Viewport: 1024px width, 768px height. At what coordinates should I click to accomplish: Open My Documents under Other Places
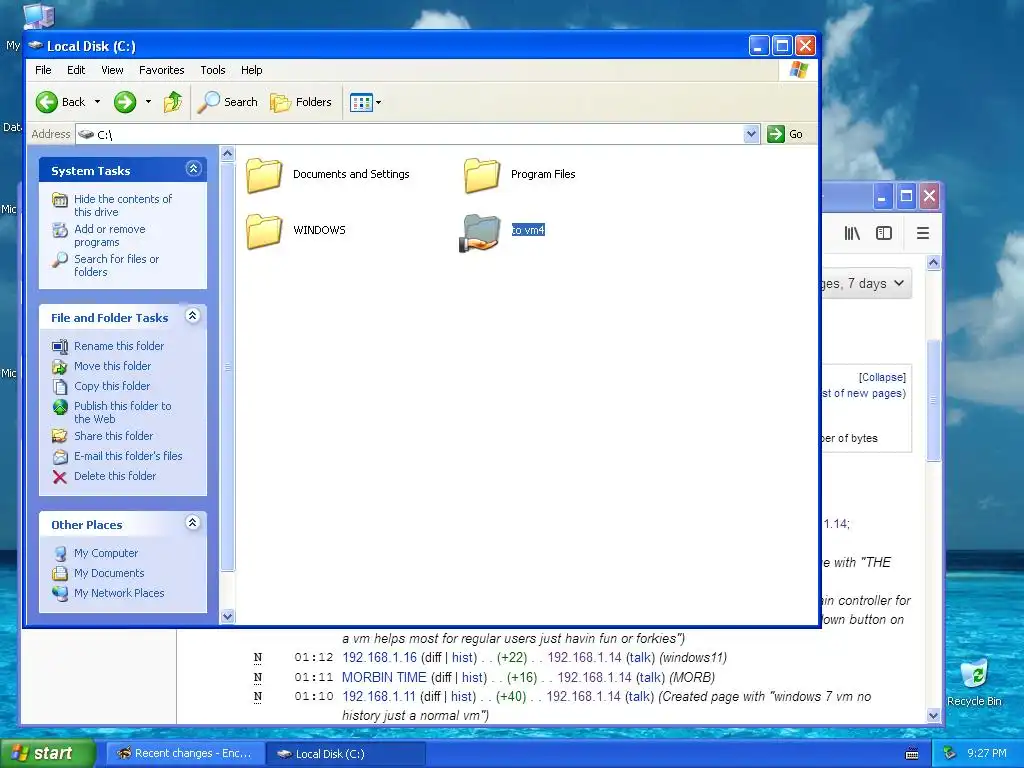pyautogui.click(x=109, y=573)
